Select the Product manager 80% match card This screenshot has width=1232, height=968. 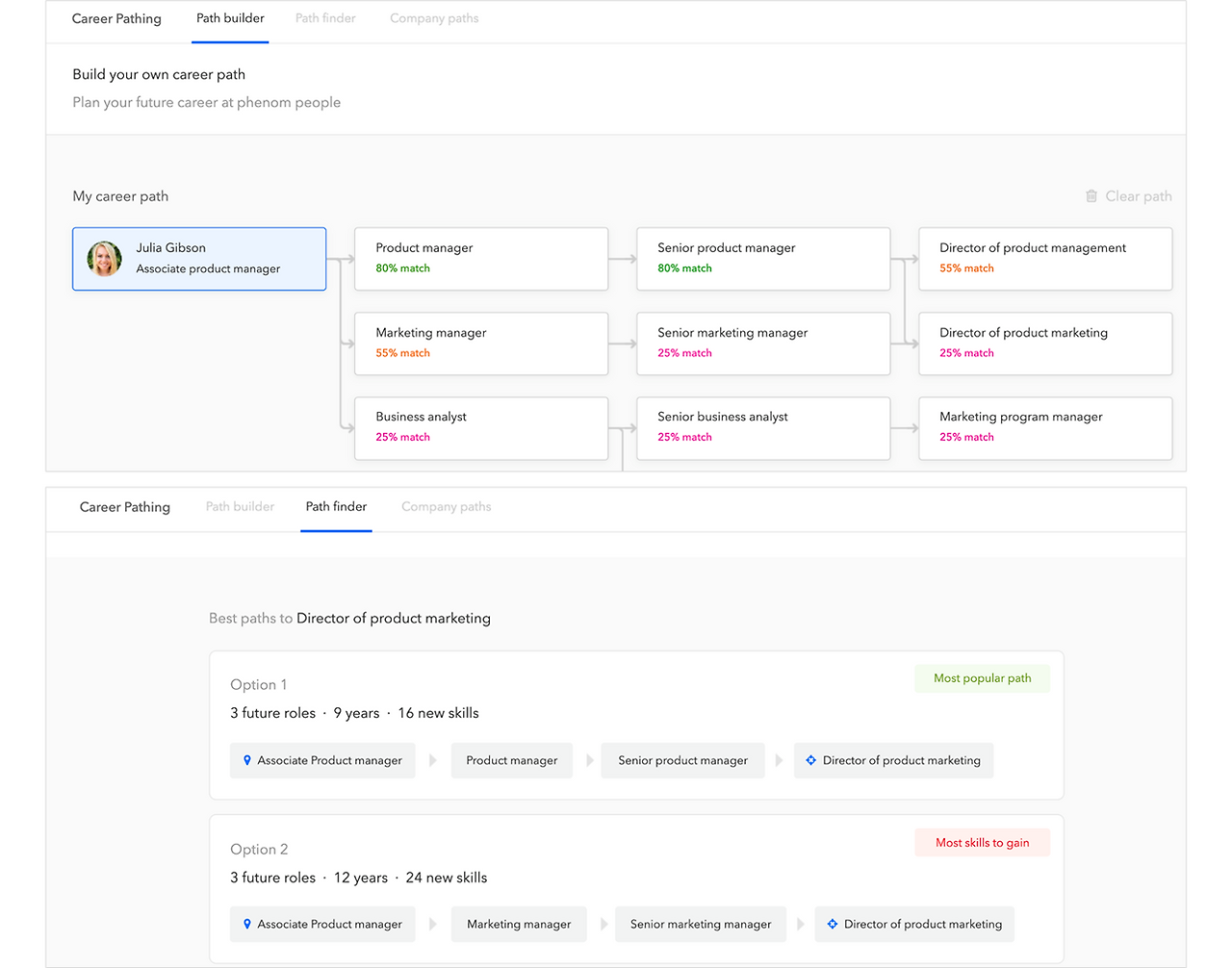point(481,259)
